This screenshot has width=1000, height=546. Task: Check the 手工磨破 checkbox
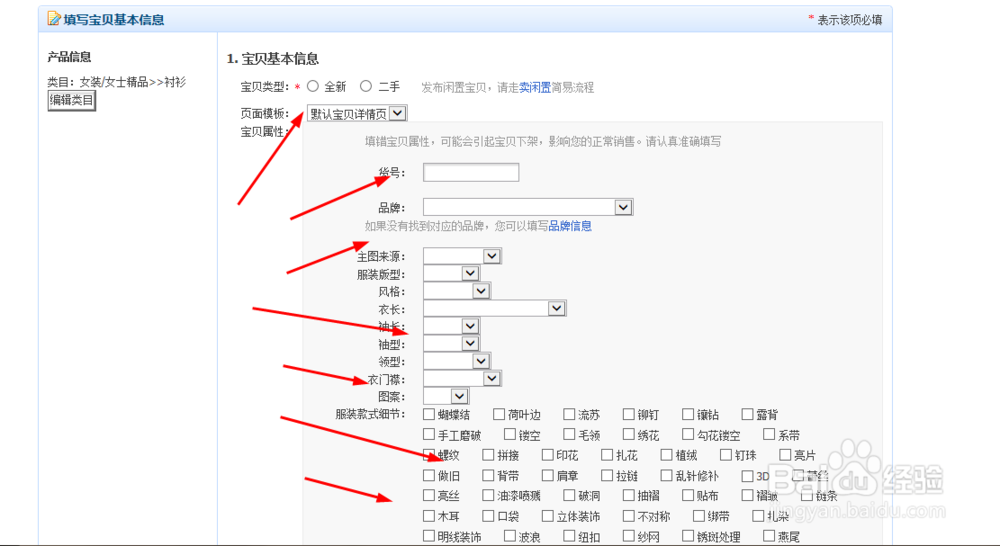click(x=429, y=434)
